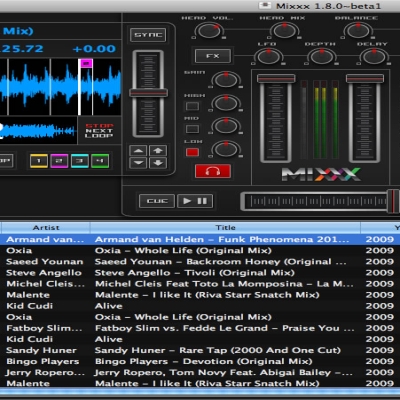Click the Head Mix knob
The height and width of the screenshot is (400, 400).
pos(284,31)
